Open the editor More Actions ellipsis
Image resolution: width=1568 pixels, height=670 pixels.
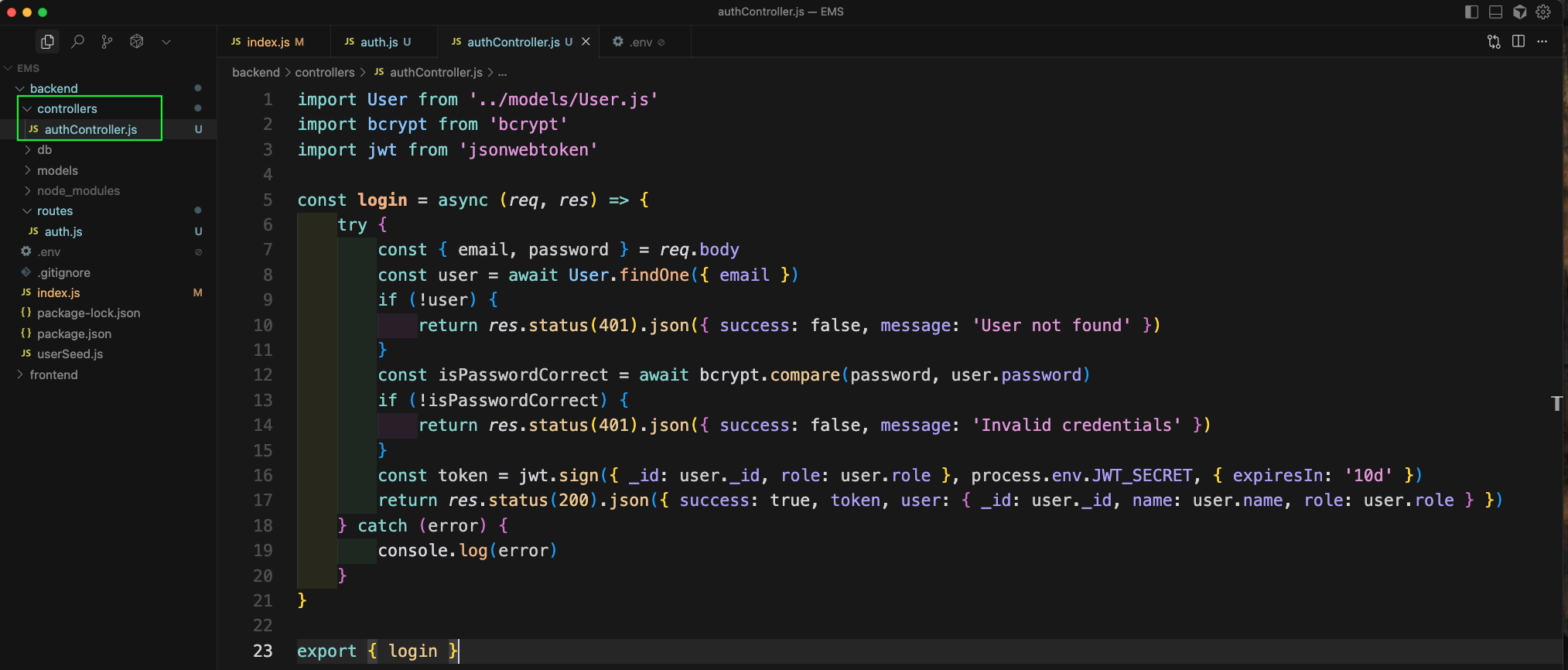(1542, 42)
